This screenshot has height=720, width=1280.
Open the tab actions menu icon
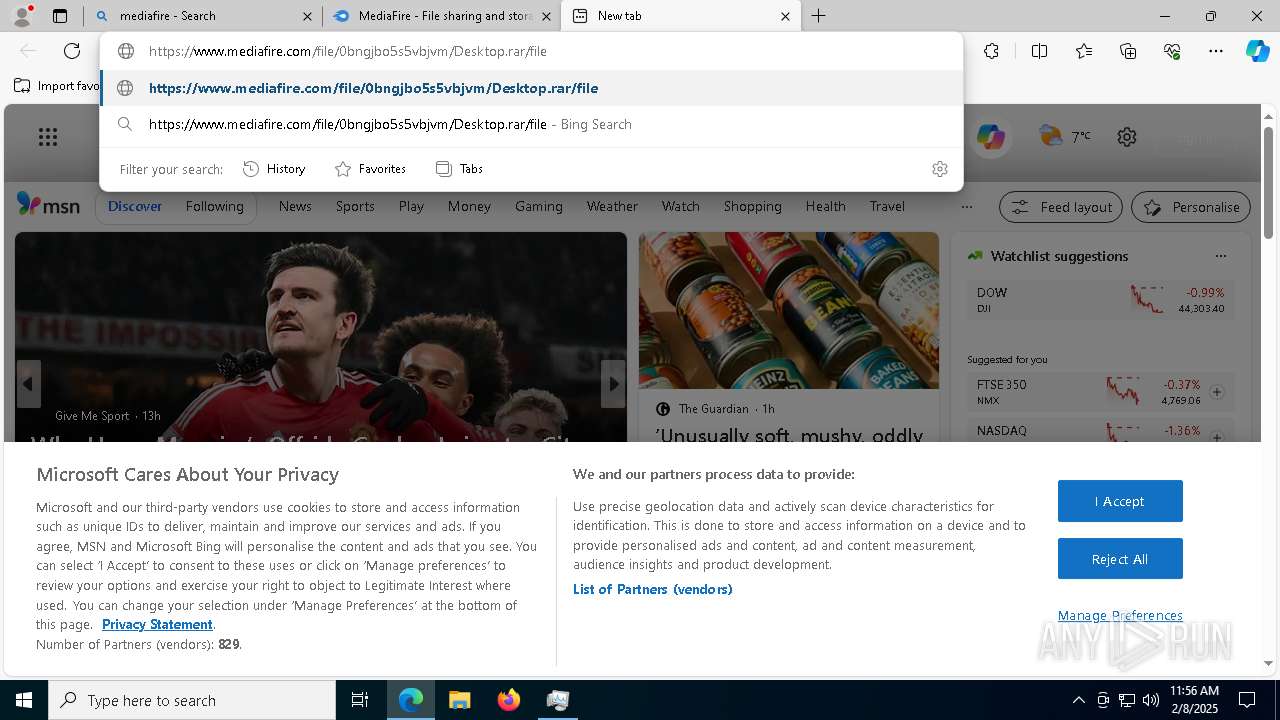pyautogui.click(x=60, y=16)
